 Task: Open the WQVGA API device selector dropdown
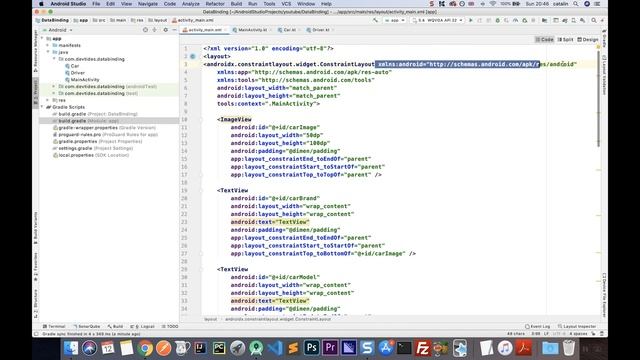pyautogui.click(x=437, y=20)
